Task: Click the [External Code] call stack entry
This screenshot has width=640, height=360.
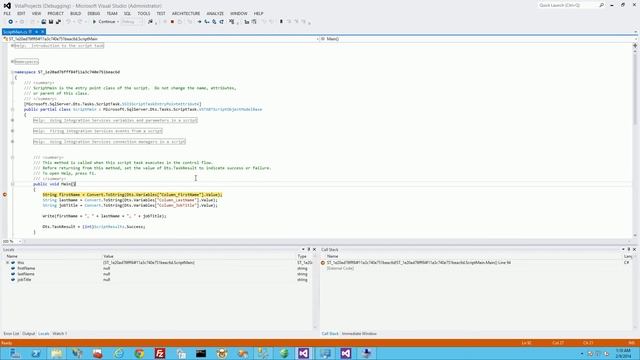Action: (340, 269)
